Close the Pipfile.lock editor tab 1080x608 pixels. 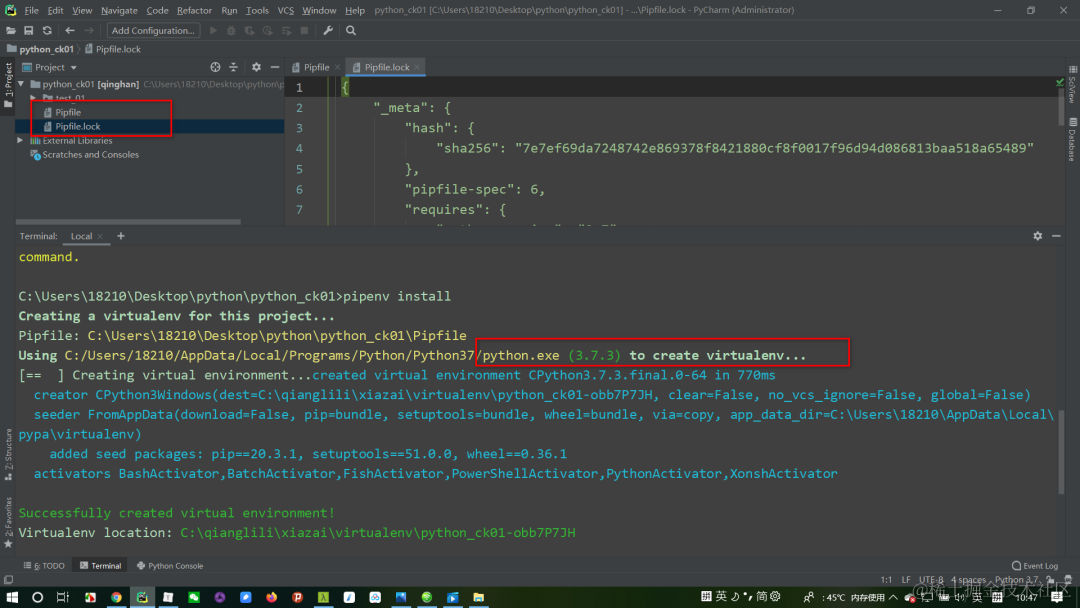coord(417,67)
